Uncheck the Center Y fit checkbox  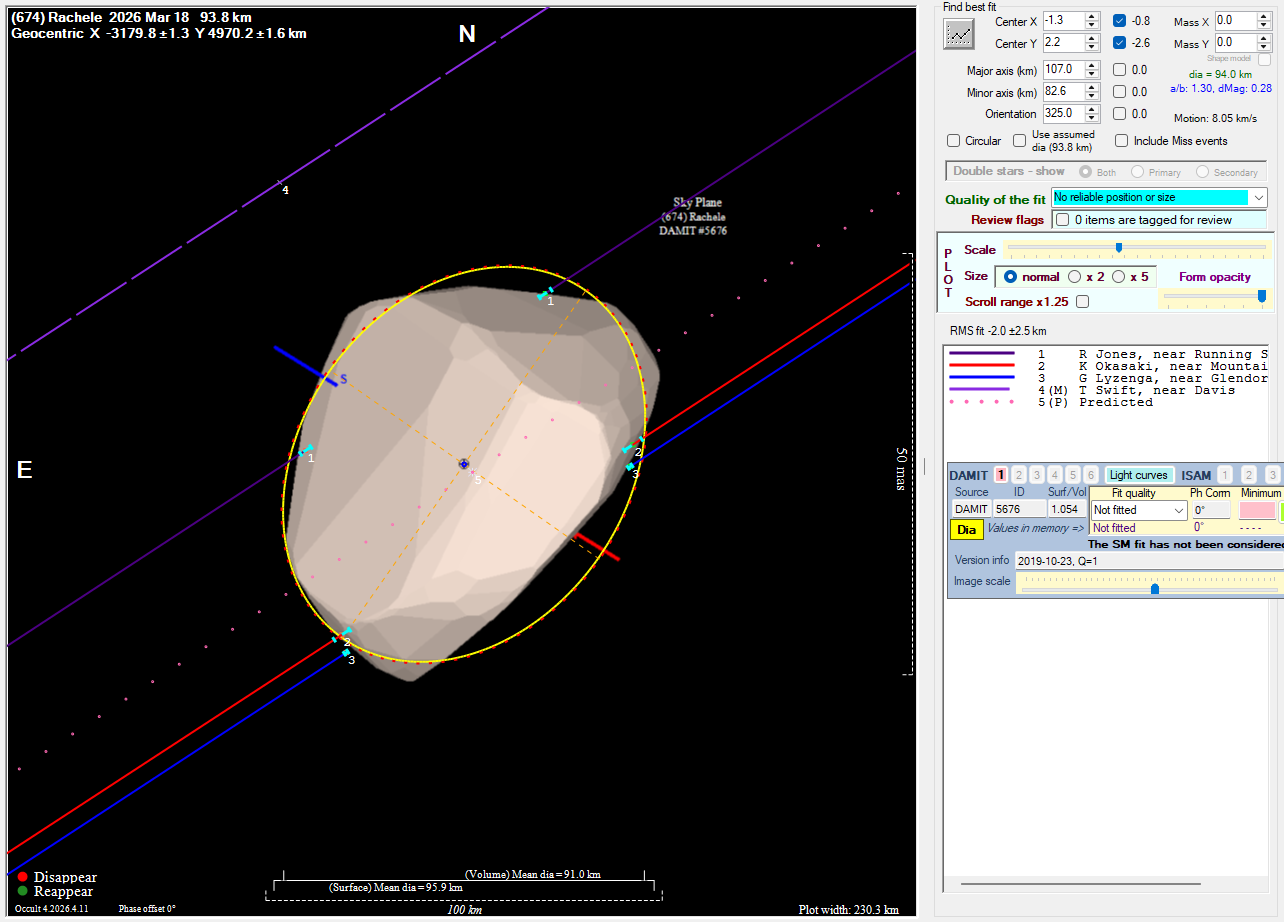tap(1119, 43)
